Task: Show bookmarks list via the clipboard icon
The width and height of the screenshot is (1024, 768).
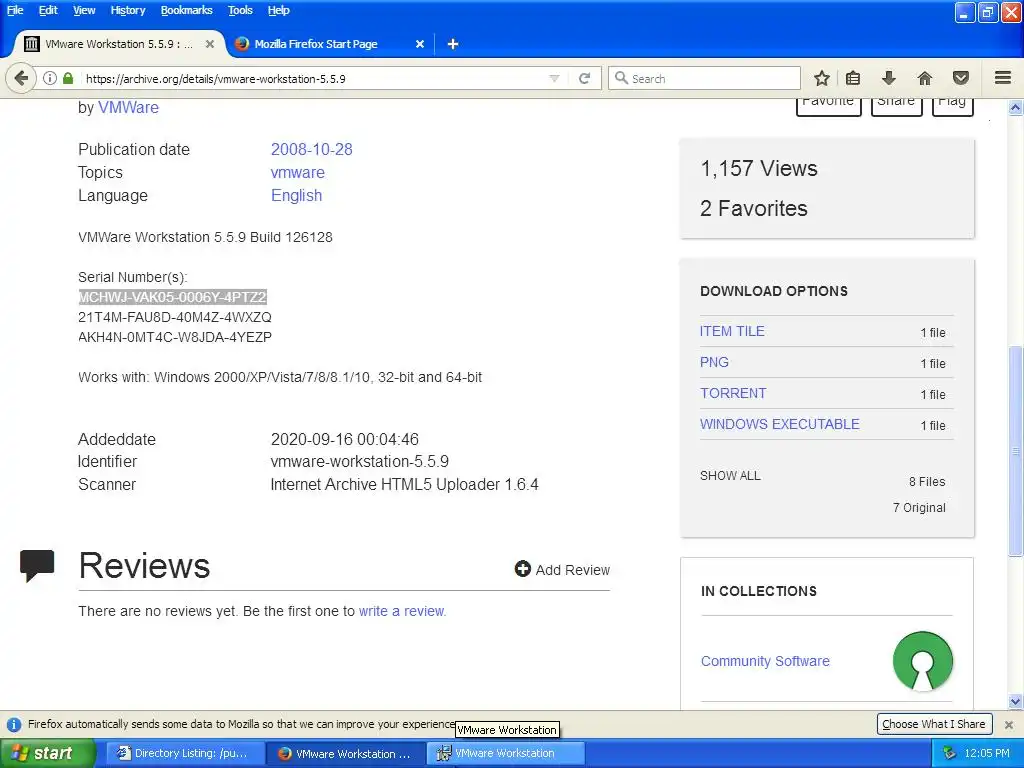Action: coord(853,78)
